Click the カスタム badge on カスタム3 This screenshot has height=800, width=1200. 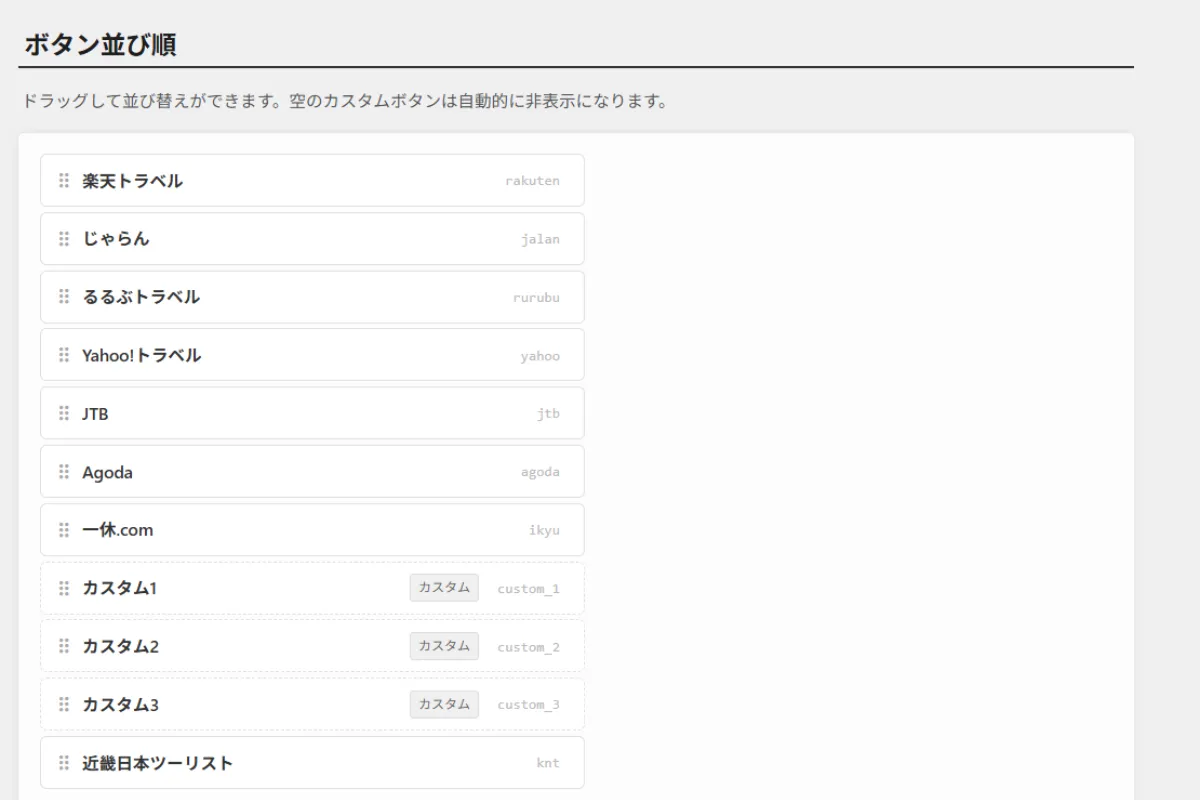pyautogui.click(x=444, y=704)
